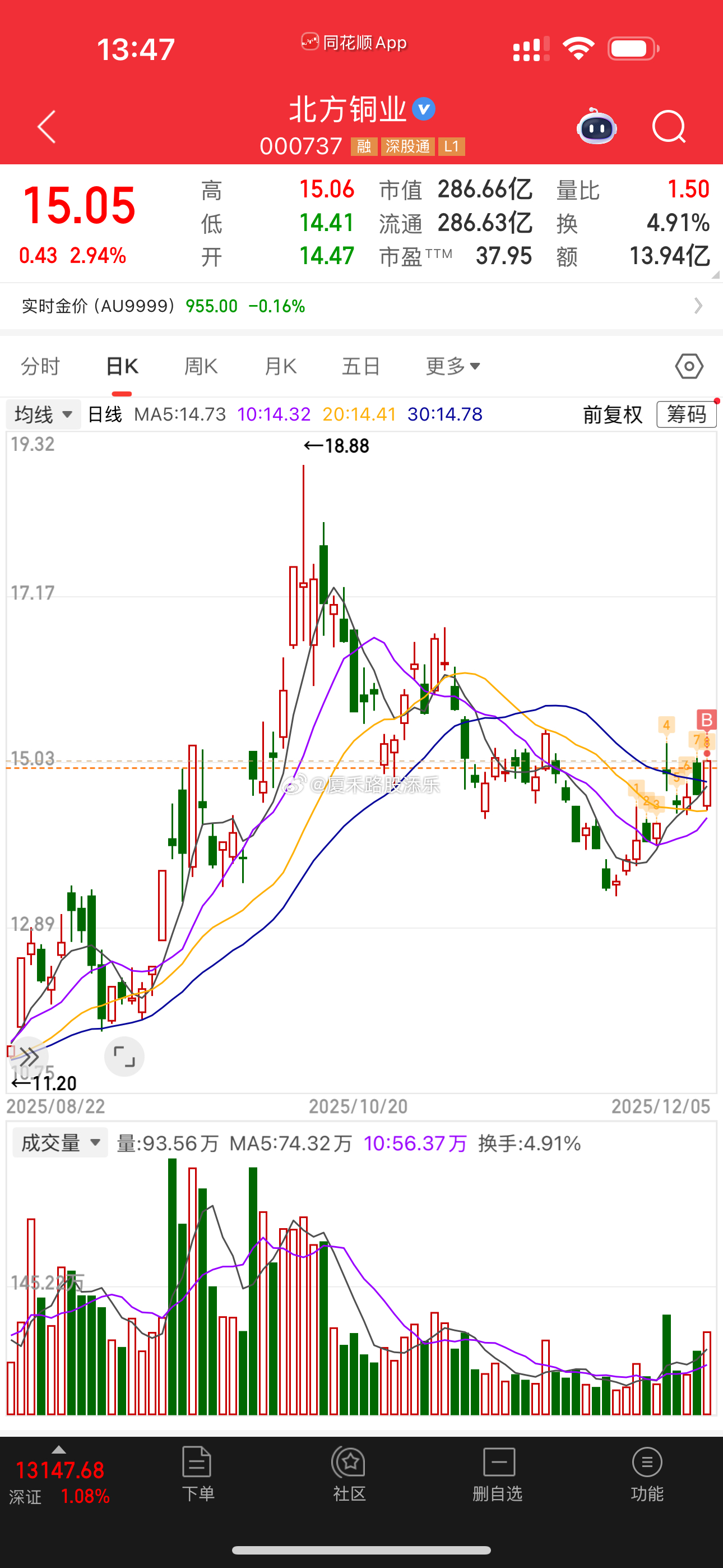This screenshot has height=1568, width=723.
Task: Expand the 深证 index bar arrow
Action: tap(58, 1449)
